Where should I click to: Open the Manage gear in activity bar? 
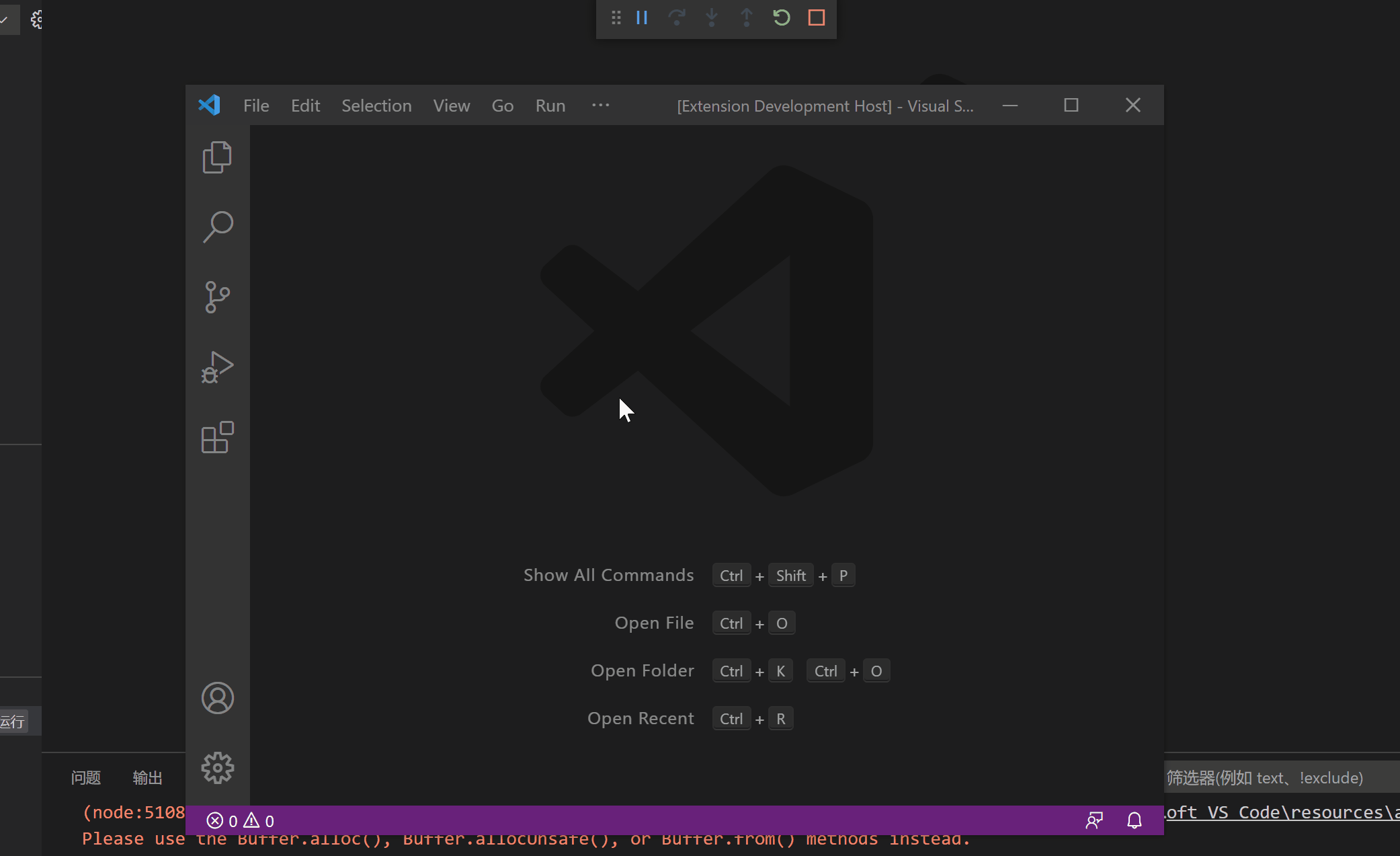pos(217,768)
